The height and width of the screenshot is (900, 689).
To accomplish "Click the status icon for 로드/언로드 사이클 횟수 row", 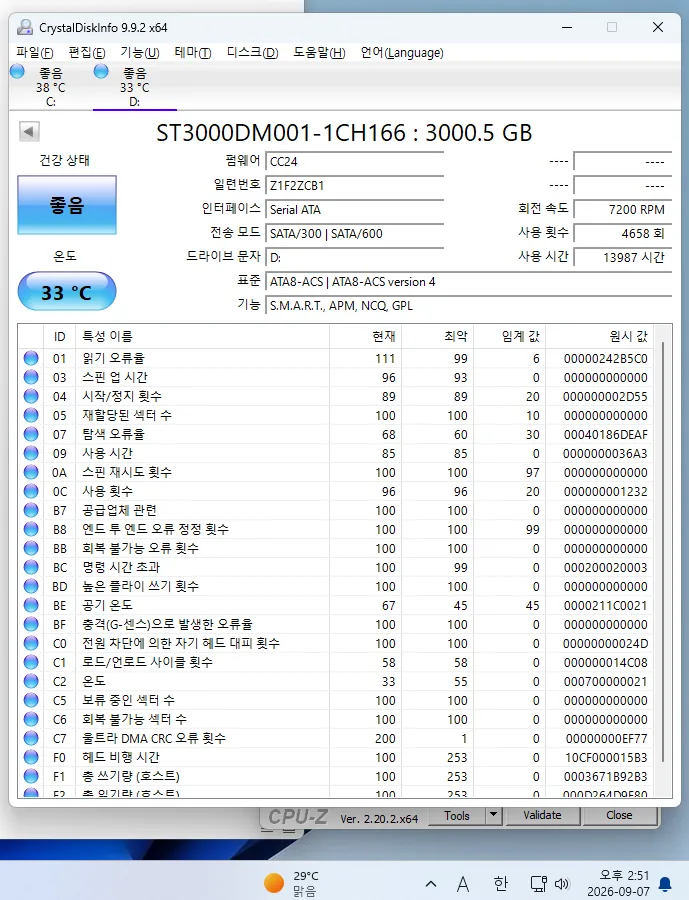I will coord(31,662).
